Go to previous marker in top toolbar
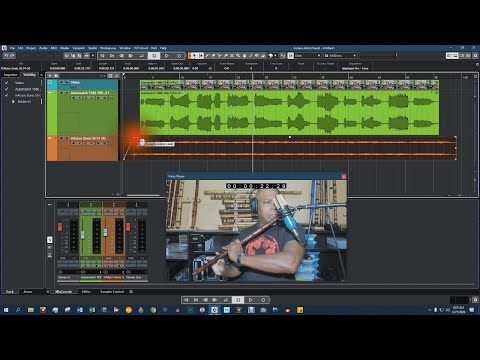This screenshot has width=480, height=360. pyautogui.click(x=102, y=56)
